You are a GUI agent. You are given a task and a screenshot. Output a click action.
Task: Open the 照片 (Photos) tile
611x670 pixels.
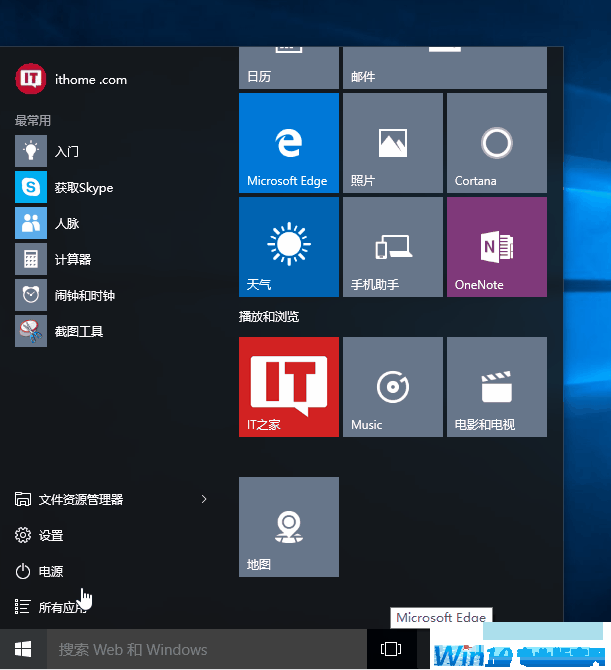[x=392, y=143]
